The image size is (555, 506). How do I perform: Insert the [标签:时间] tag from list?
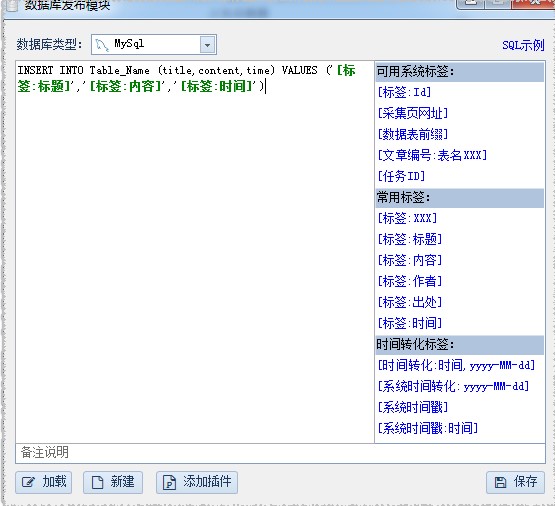point(410,323)
